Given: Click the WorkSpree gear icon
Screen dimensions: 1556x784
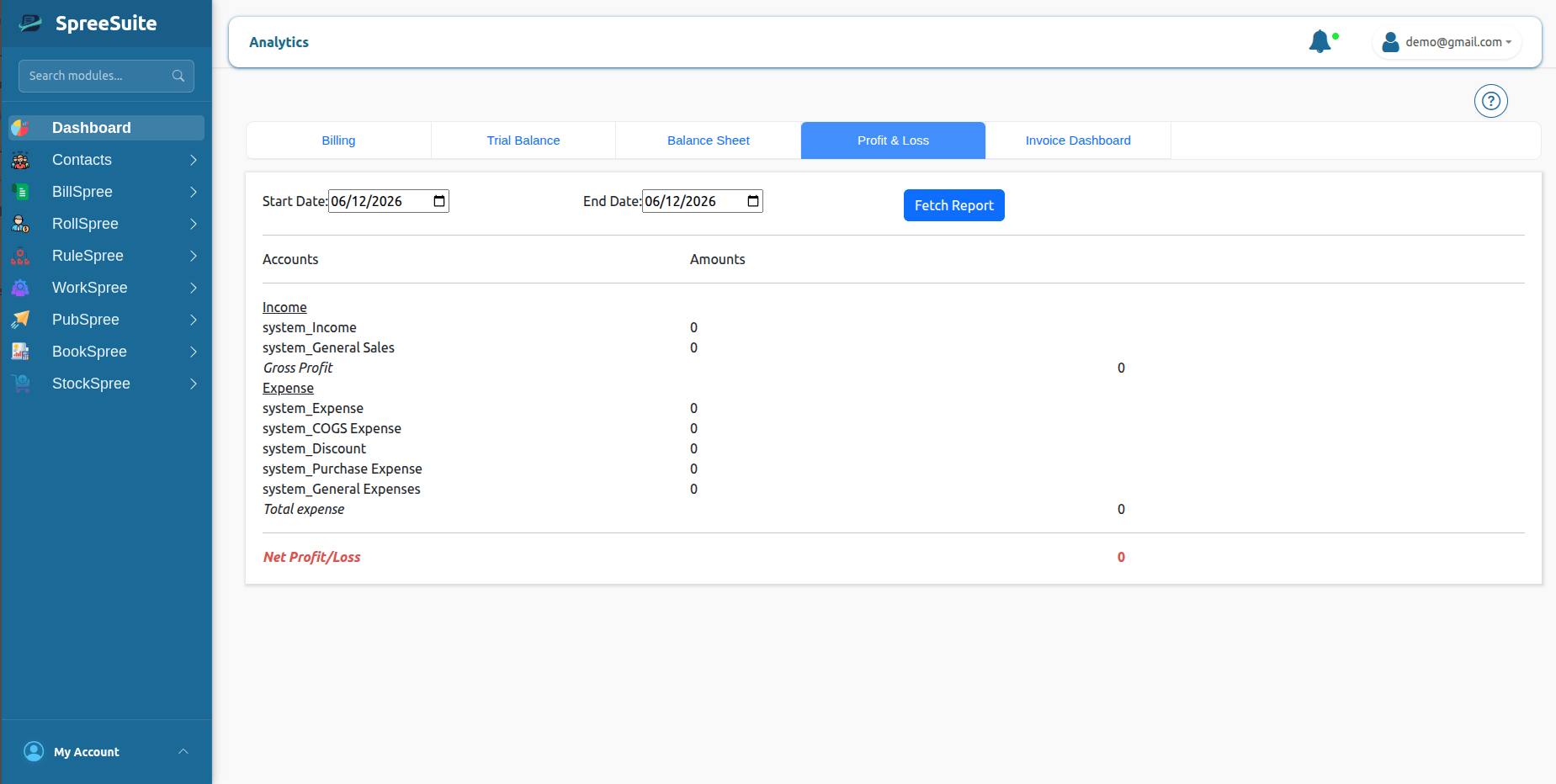Looking at the screenshot, I should [20, 288].
